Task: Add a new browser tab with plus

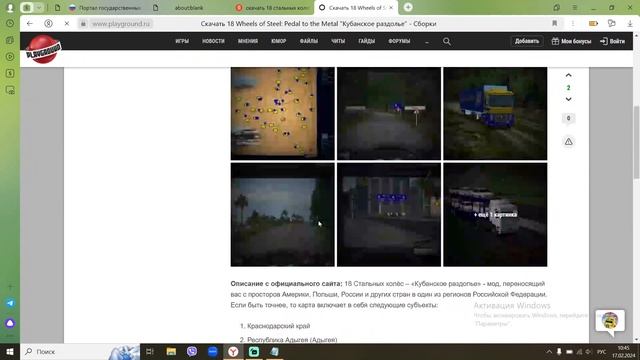Action: 408,7
